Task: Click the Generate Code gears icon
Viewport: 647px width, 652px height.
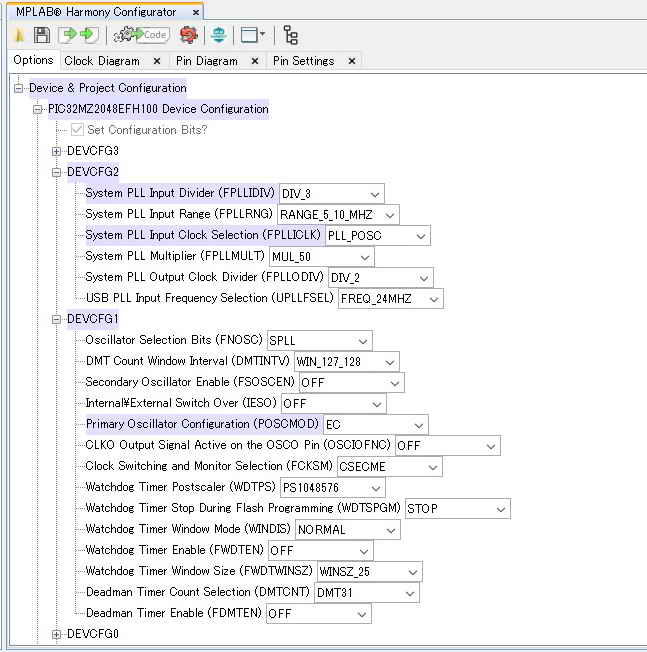Action: pyautogui.click(x=141, y=35)
